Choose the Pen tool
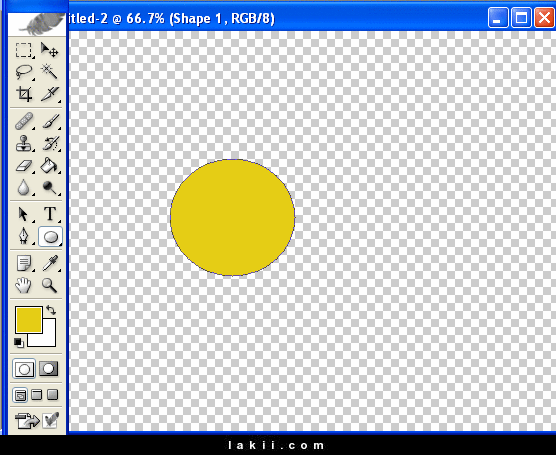This screenshot has height=455, width=556. click(24, 236)
